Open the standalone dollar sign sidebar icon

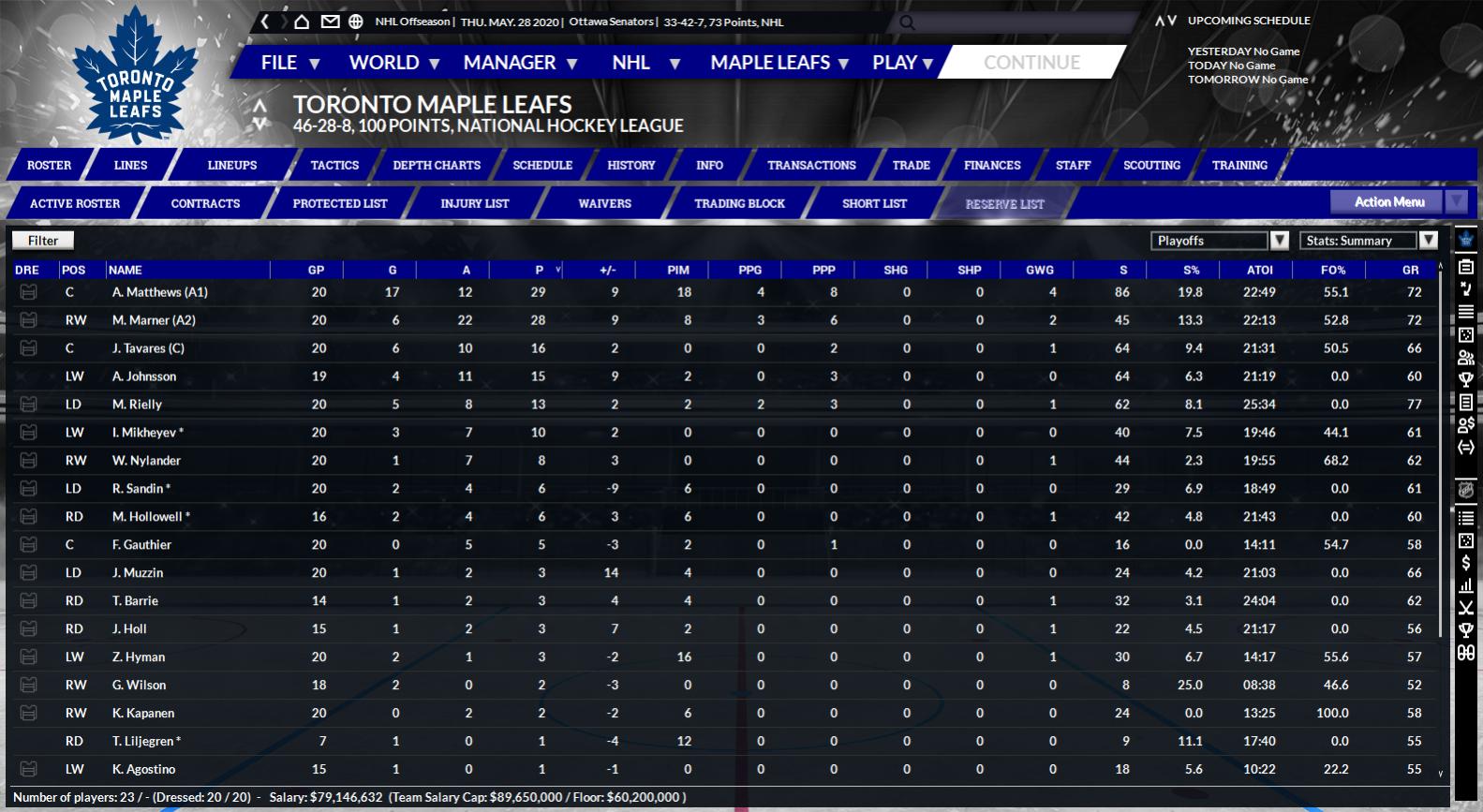[1466, 563]
